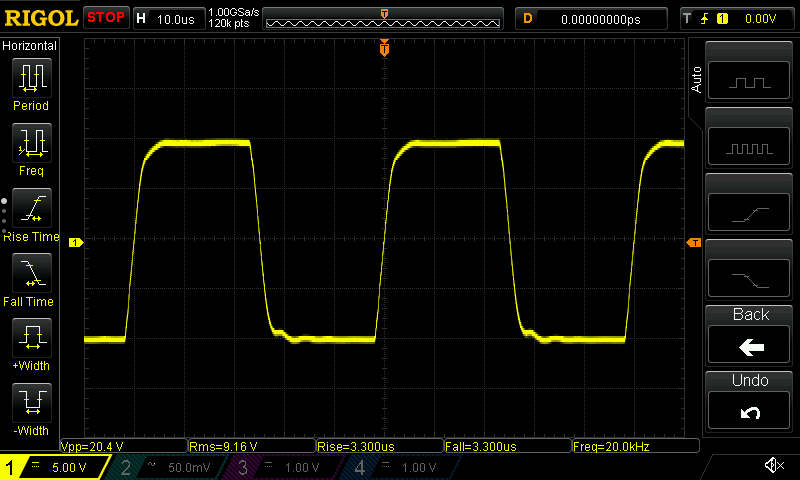800x480 pixels.
Task: Click the orange trigger position marker atop grid
Action: coord(384,47)
